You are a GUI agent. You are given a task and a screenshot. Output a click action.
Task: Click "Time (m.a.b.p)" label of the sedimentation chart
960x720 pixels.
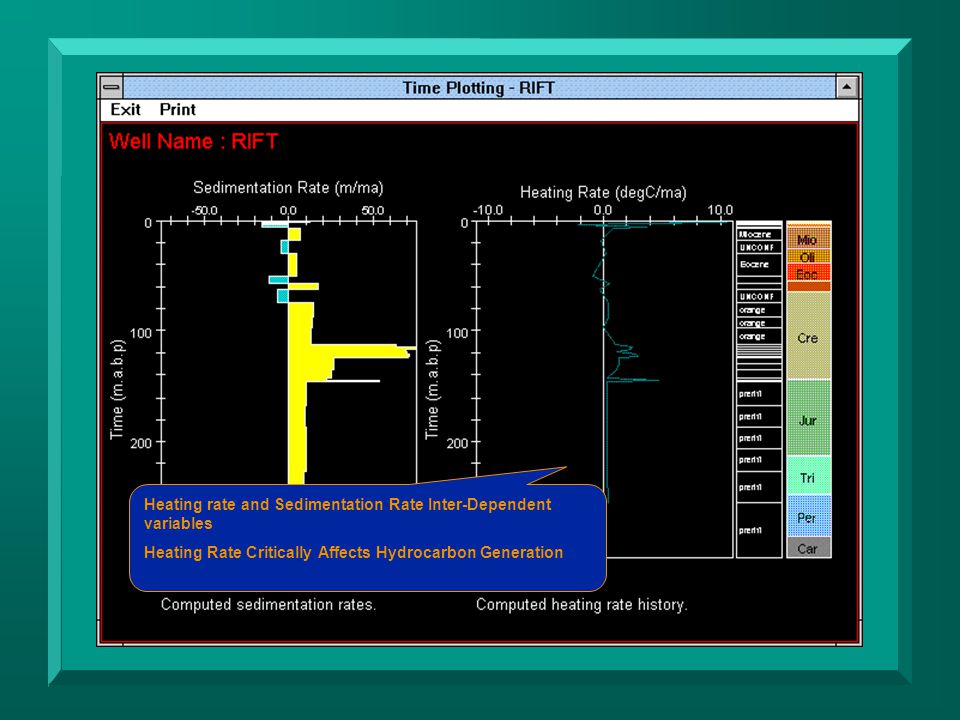click(x=117, y=389)
